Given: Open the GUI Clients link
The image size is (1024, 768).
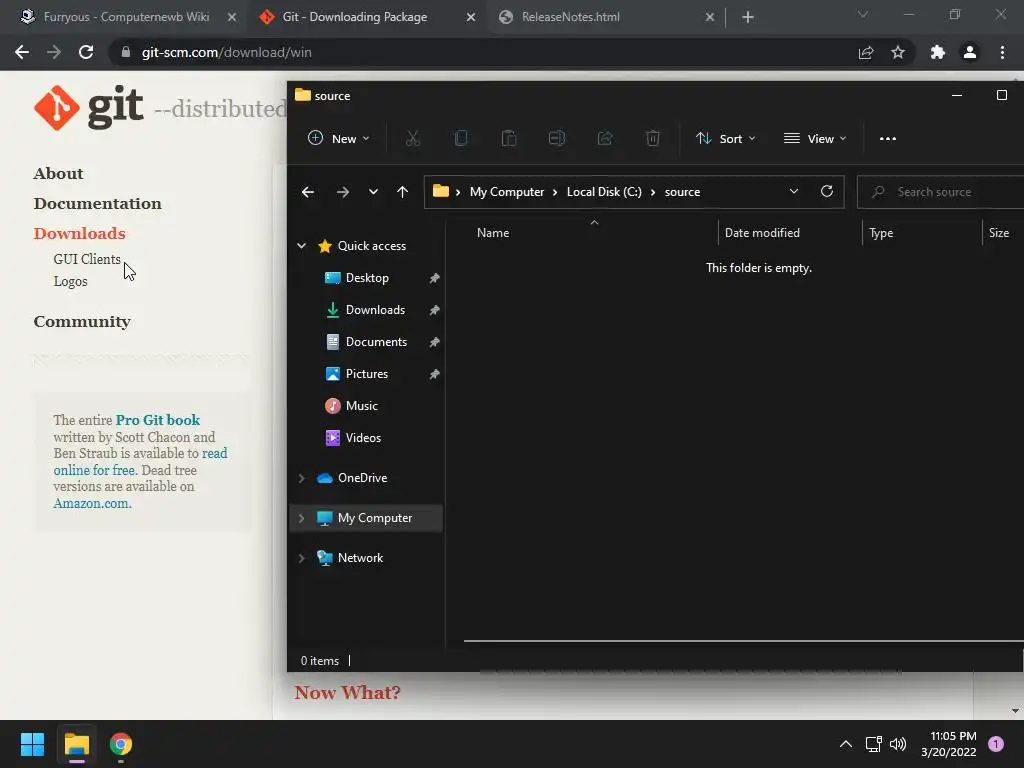Looking at the screenshot, I should [x=87, y=259].
